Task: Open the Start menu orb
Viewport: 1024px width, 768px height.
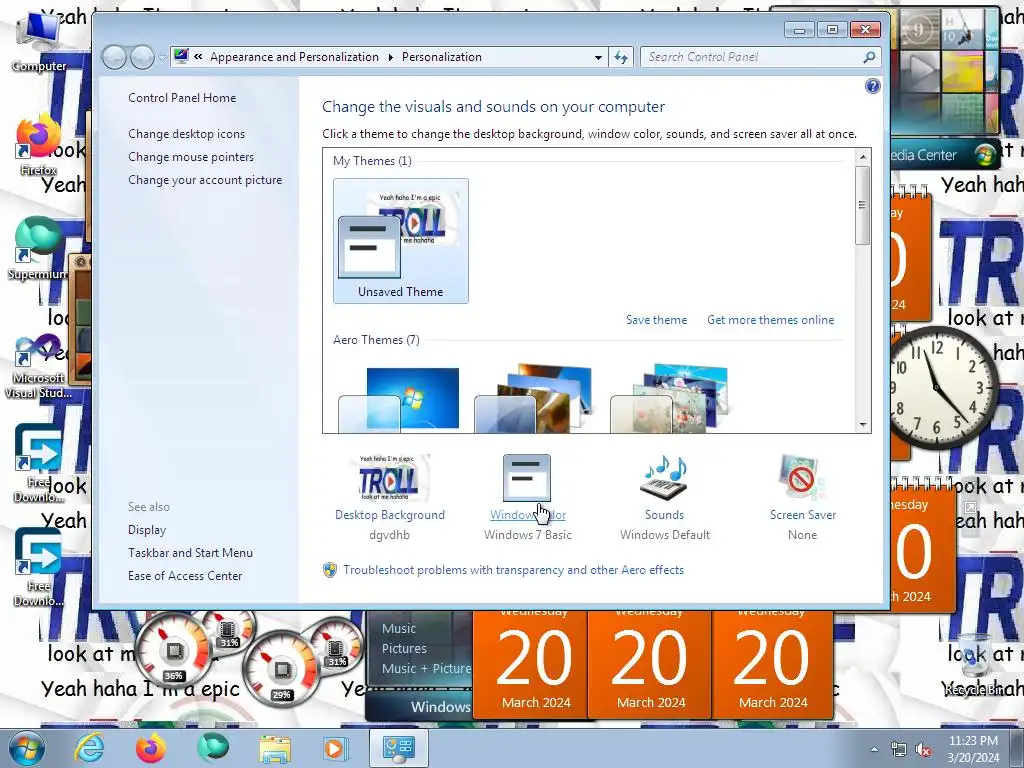Action: [26, 748]
